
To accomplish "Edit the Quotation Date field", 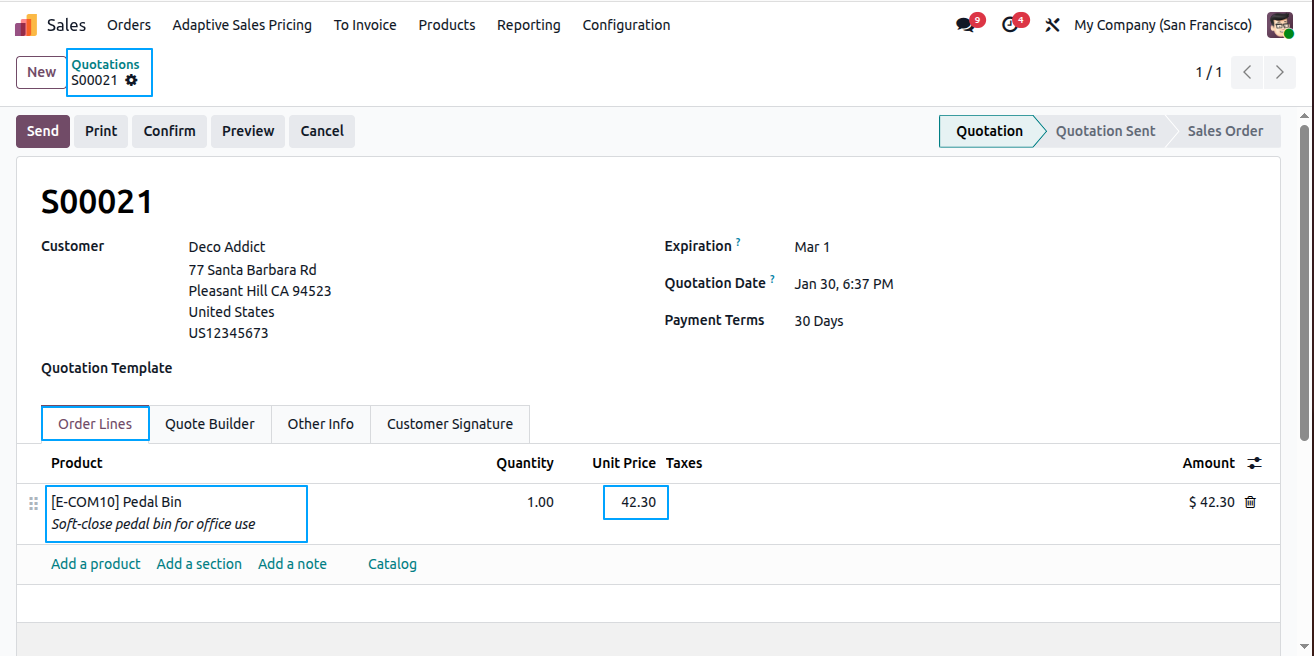I will coord(844,284).
